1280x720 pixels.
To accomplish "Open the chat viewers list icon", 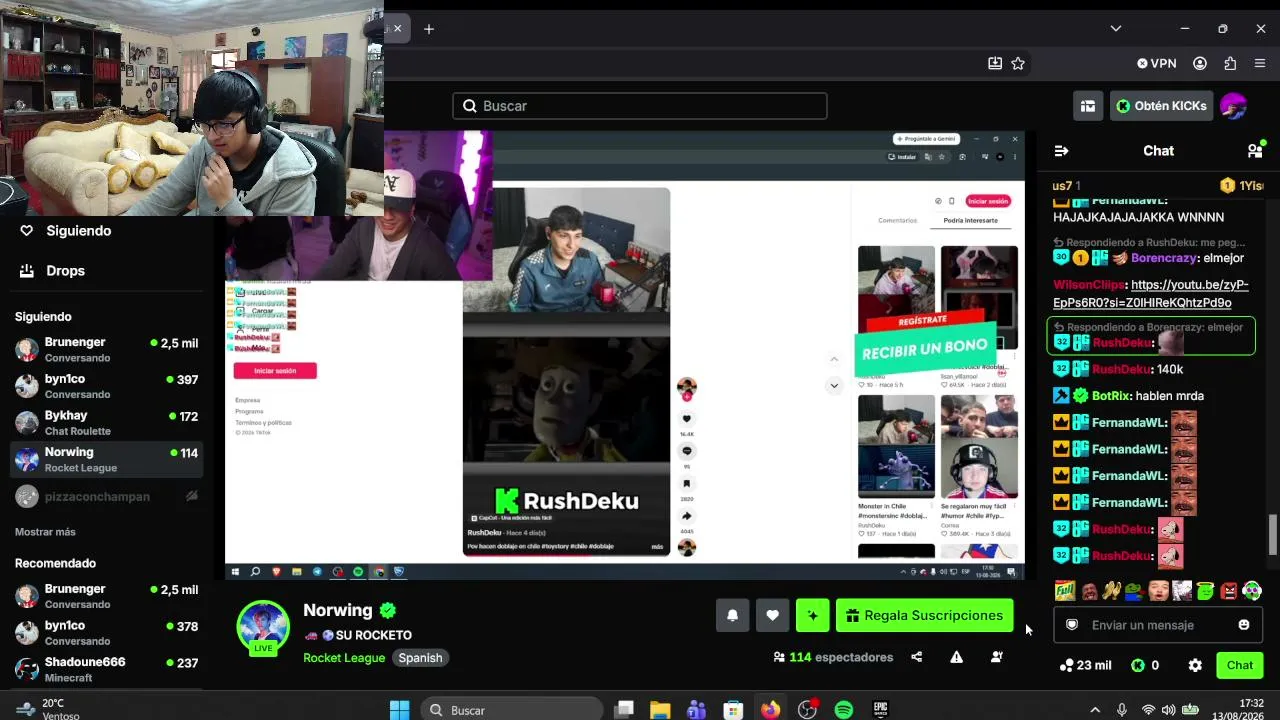I will point(1255,151).
